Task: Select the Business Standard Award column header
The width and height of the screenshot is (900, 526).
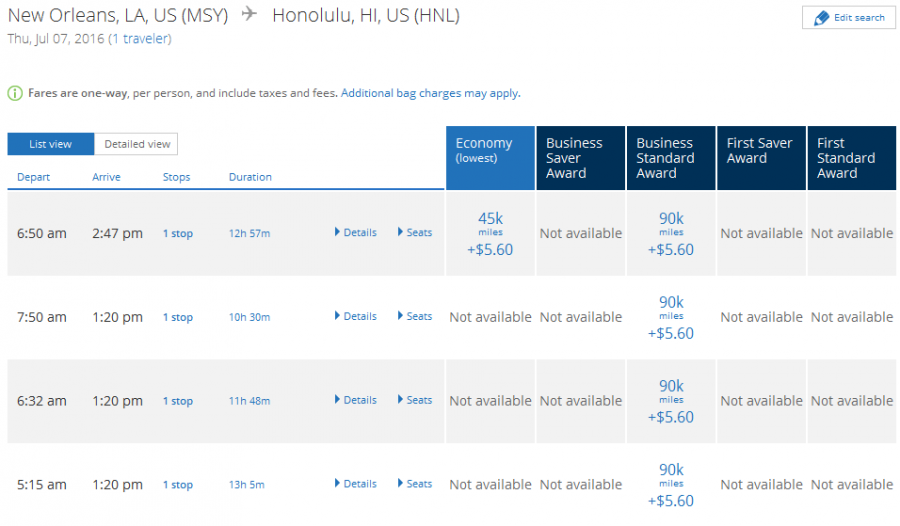Action: click(x=671, y=158)
